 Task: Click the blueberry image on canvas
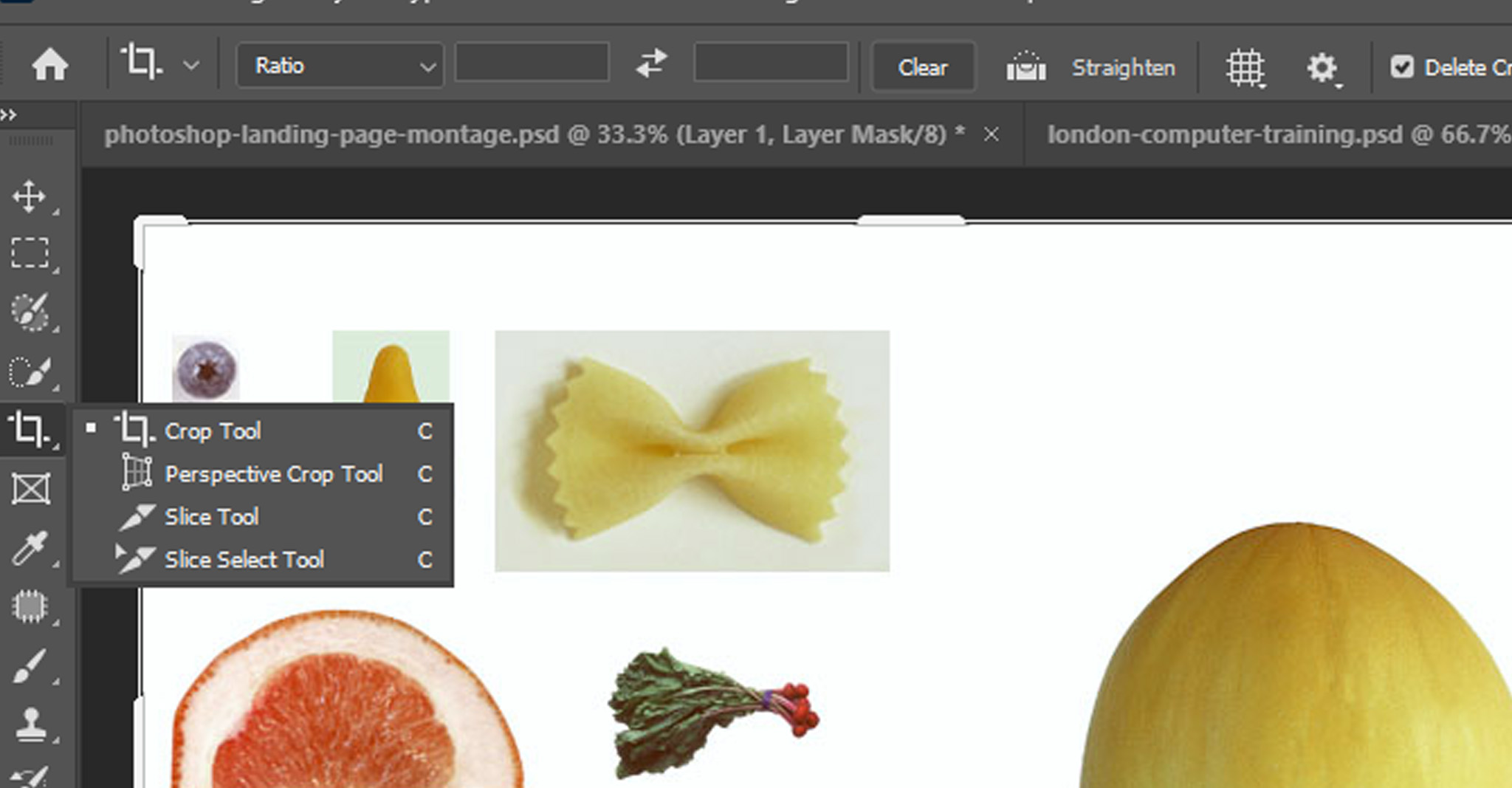[x=205, y=369]
